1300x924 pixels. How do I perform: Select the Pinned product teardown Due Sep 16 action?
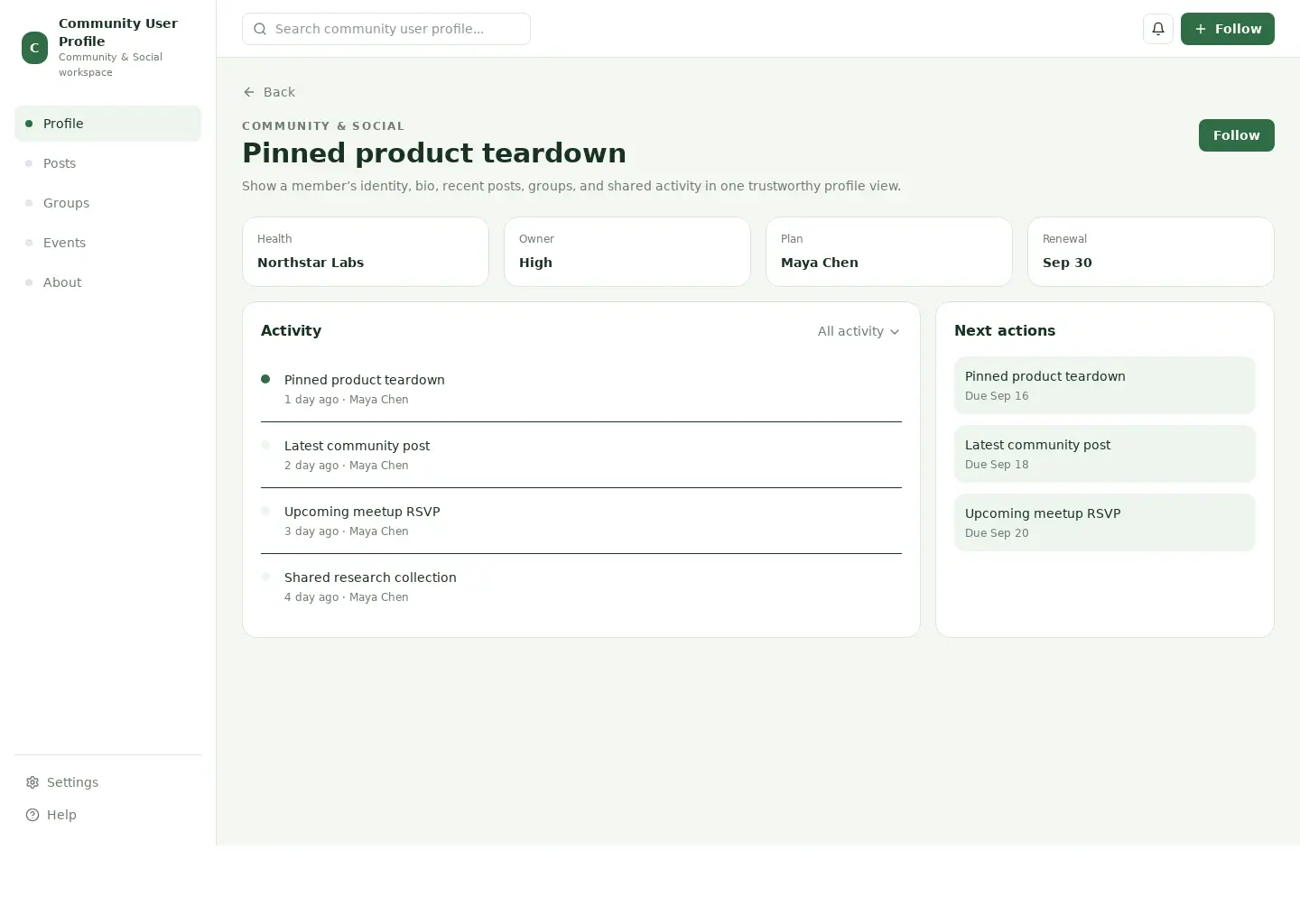tap(1105, 385)
